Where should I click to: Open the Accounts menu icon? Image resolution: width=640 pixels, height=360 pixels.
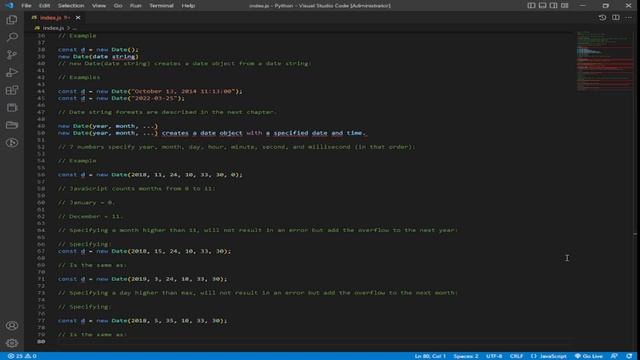pyautogui.click(x=12, y=326)
